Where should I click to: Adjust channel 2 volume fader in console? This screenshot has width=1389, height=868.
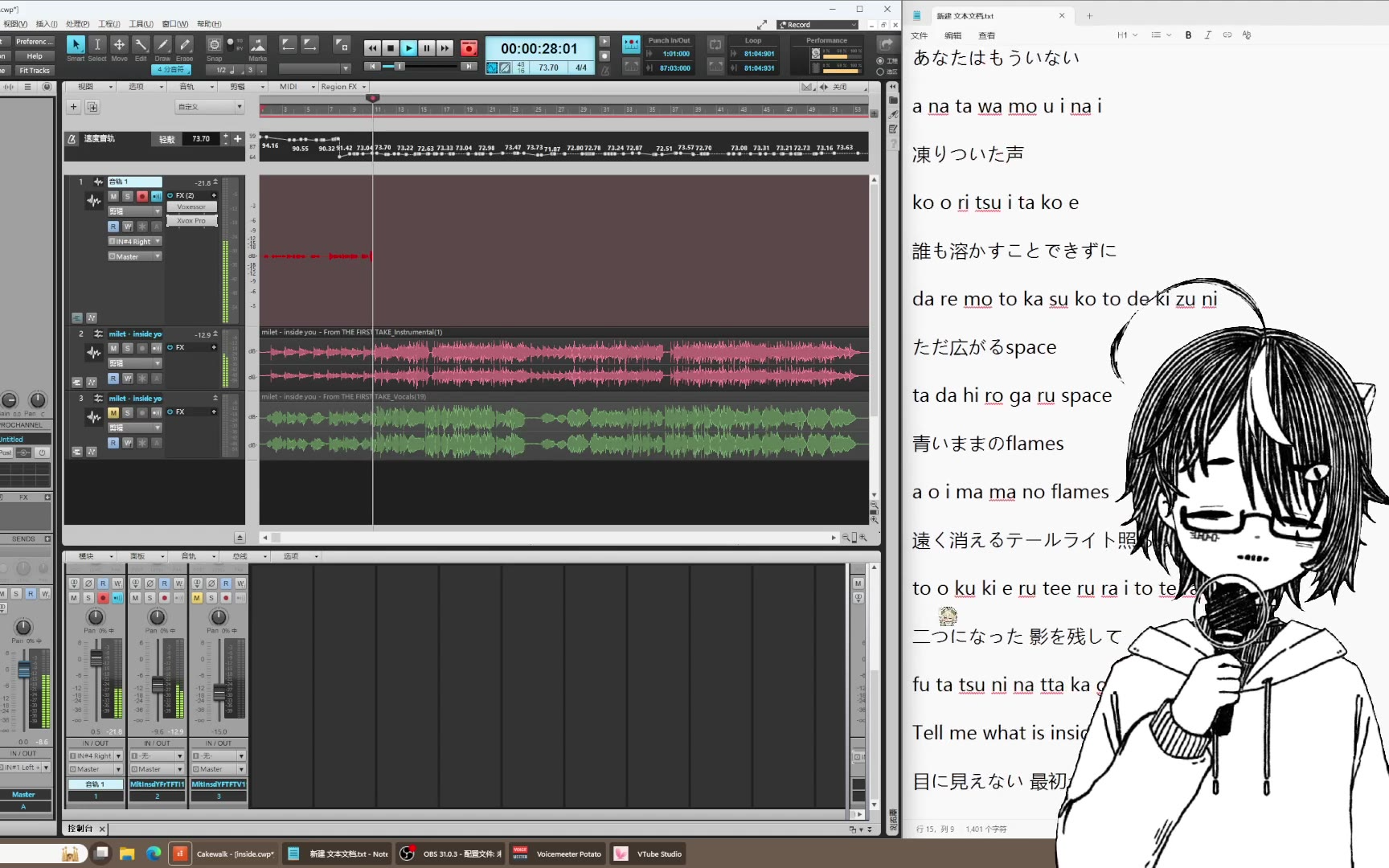pos(158,685)
